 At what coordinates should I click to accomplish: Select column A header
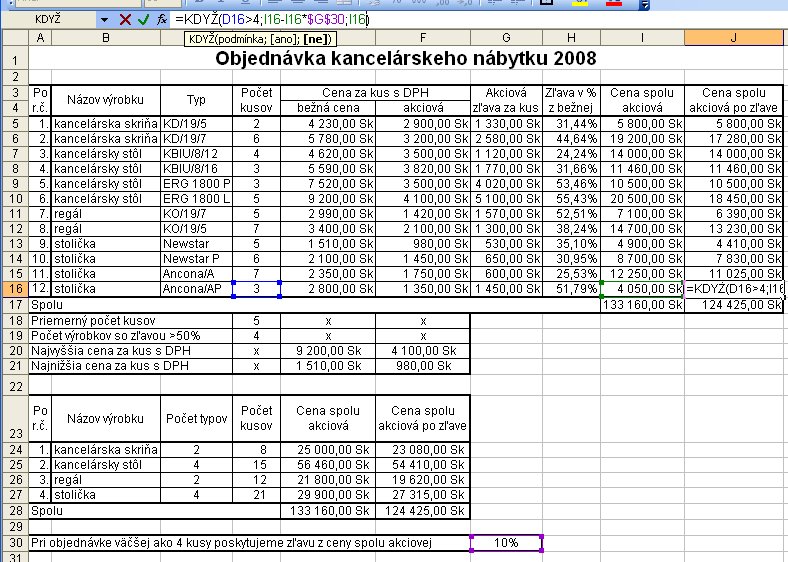coord(40,38)
